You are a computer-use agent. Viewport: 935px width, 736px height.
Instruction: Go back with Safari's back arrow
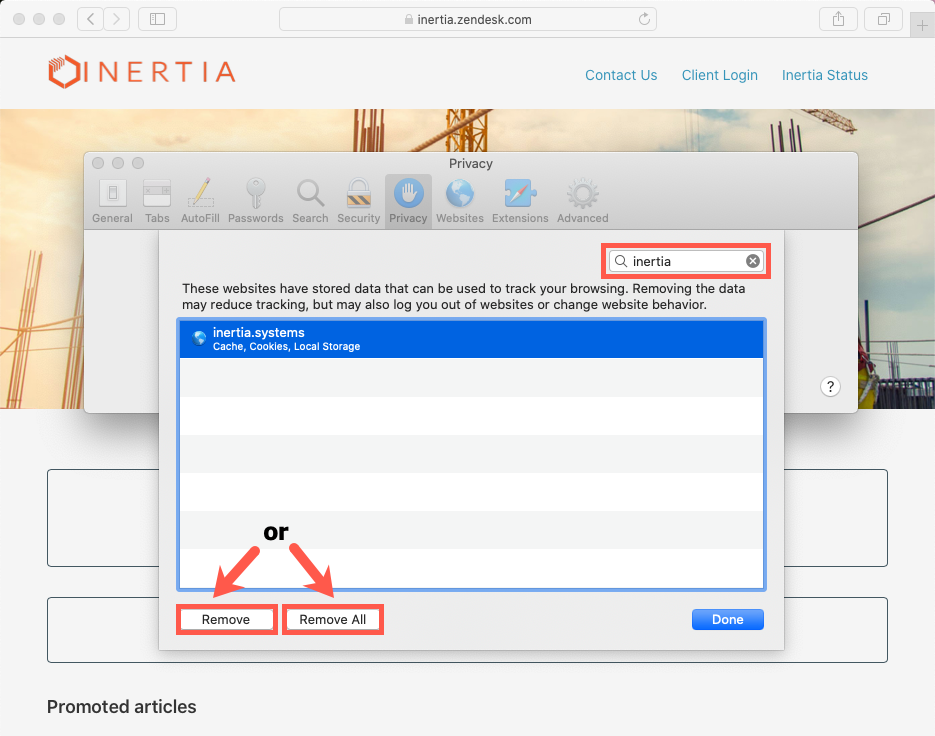[91, 19]
